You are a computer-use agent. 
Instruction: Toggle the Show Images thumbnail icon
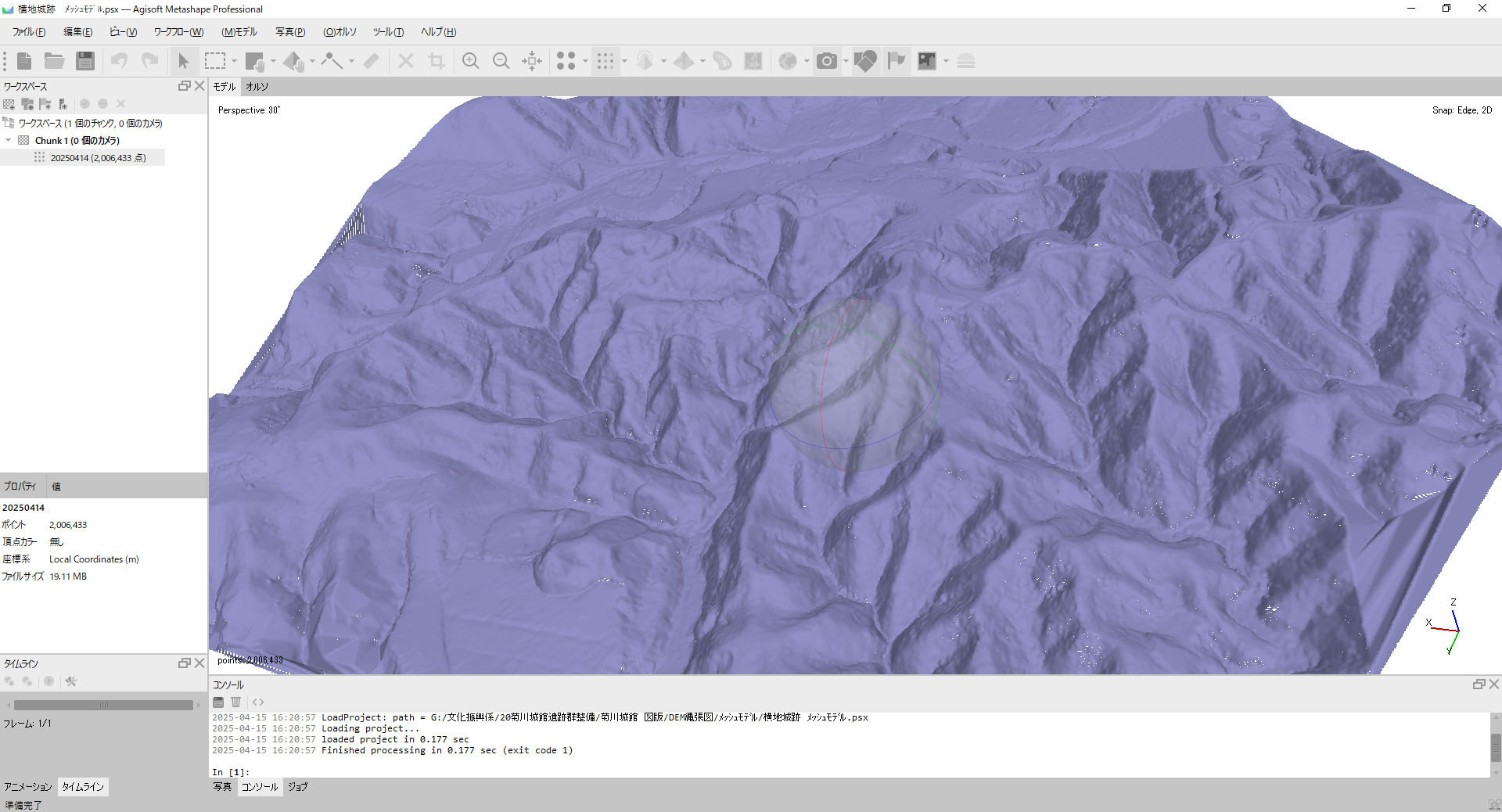tap(753, 61)
